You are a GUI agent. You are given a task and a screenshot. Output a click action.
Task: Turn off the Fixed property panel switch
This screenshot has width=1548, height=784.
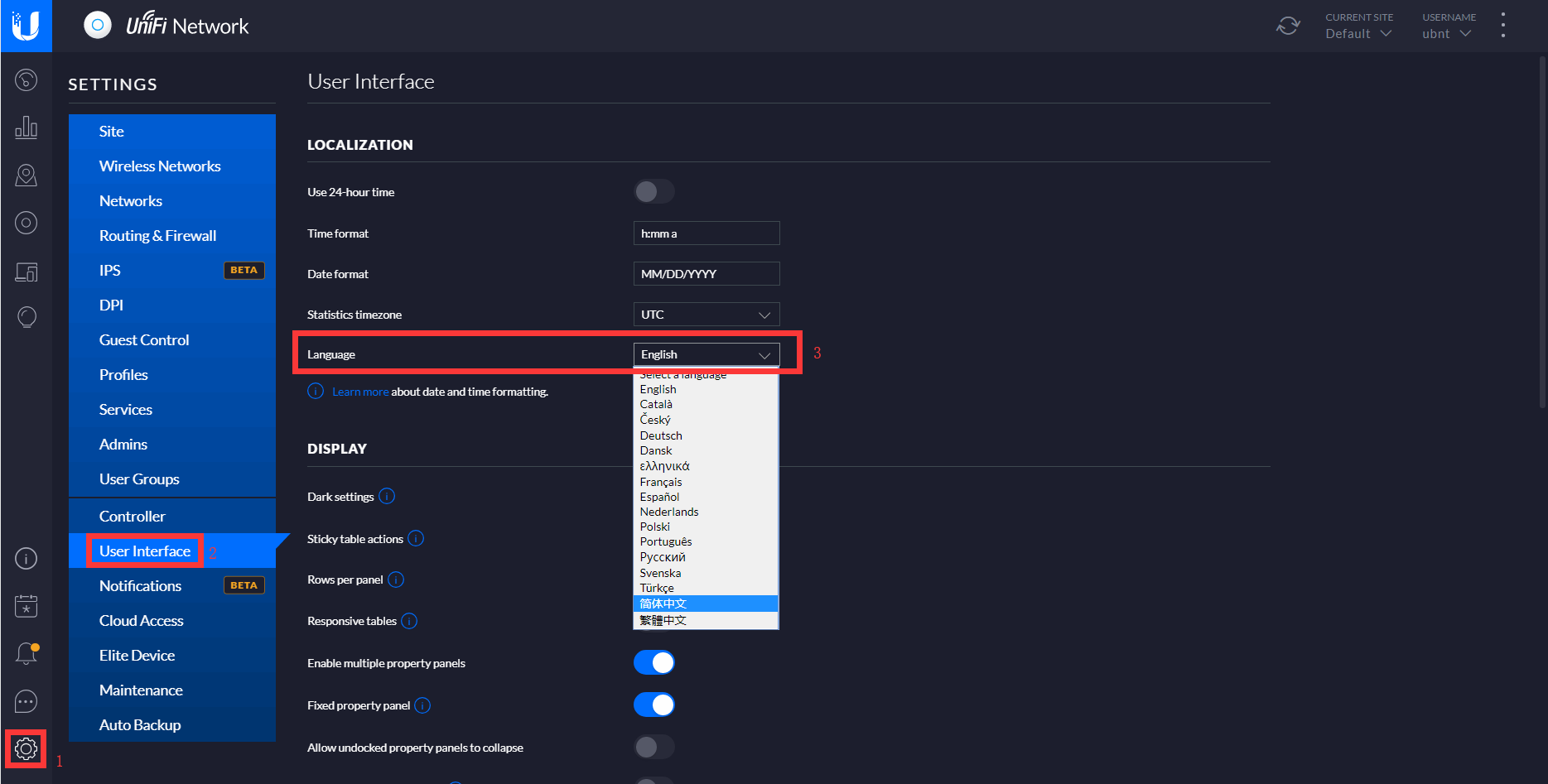[x=653, y=705]
